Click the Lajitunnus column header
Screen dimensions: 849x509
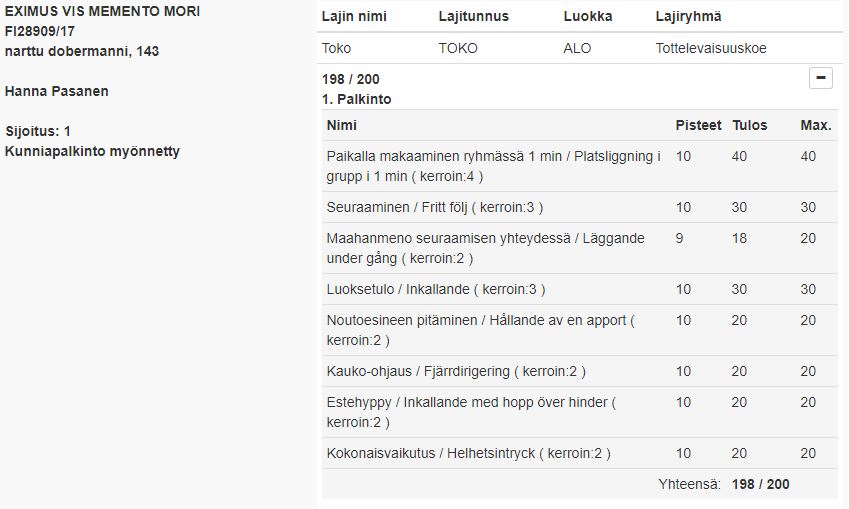(473, 16)
